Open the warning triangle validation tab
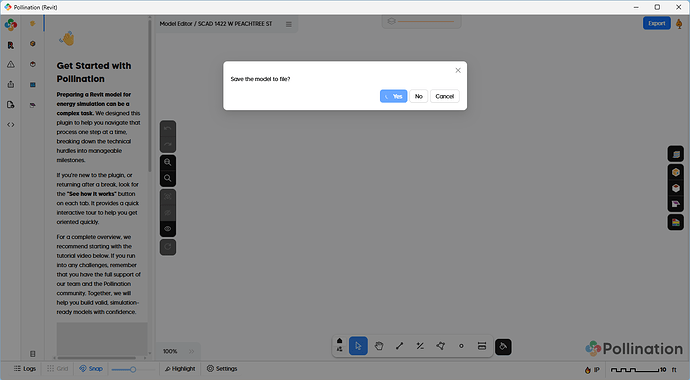Viewport: 690px width, 380px height. [11, 65]
